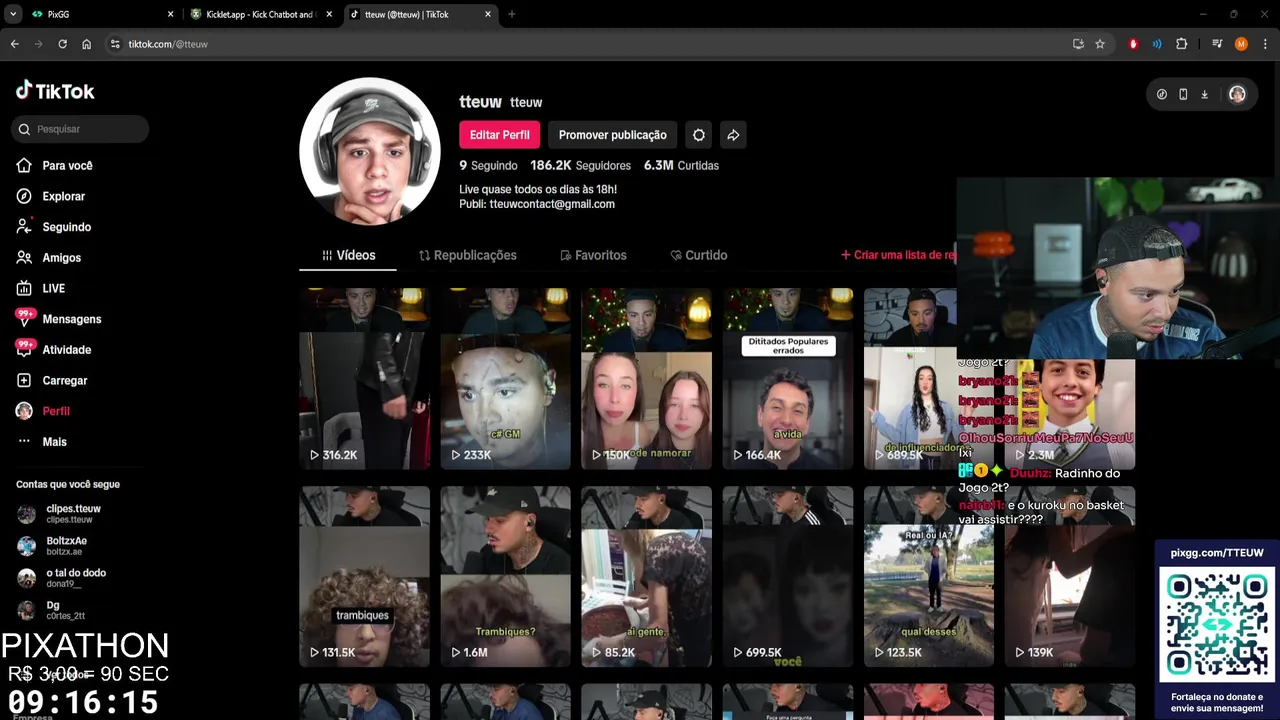Go back in browser history
1280x720 pixels.
tap(14, 44)
